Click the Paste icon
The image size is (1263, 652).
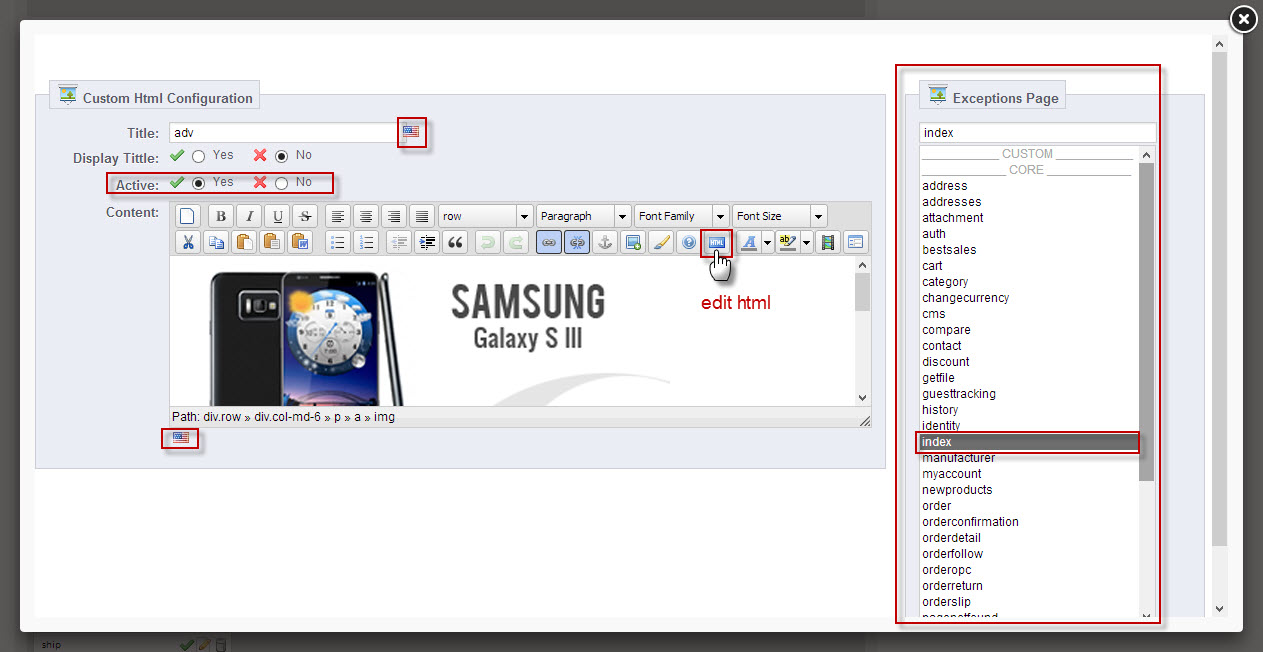click(x=244, y=242)
